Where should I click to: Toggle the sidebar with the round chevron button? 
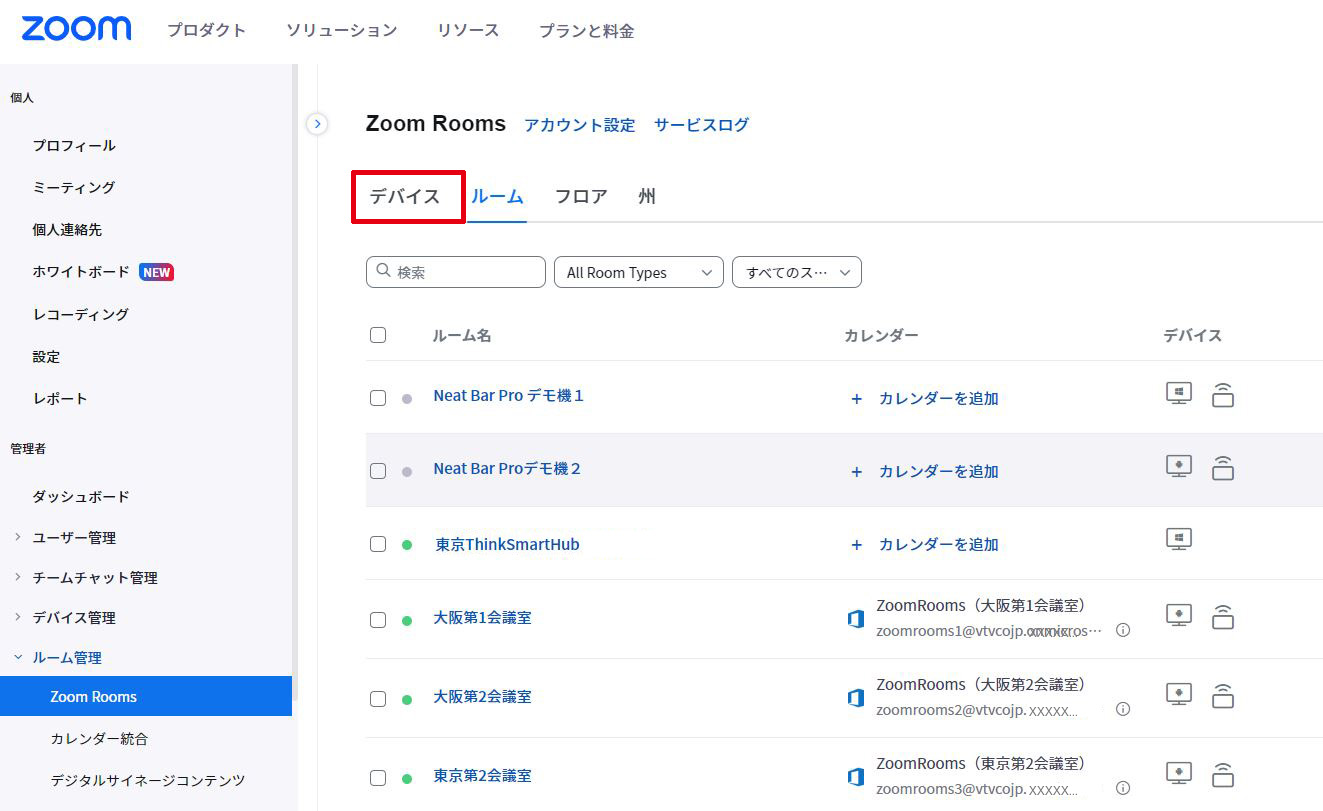point(317,124)
